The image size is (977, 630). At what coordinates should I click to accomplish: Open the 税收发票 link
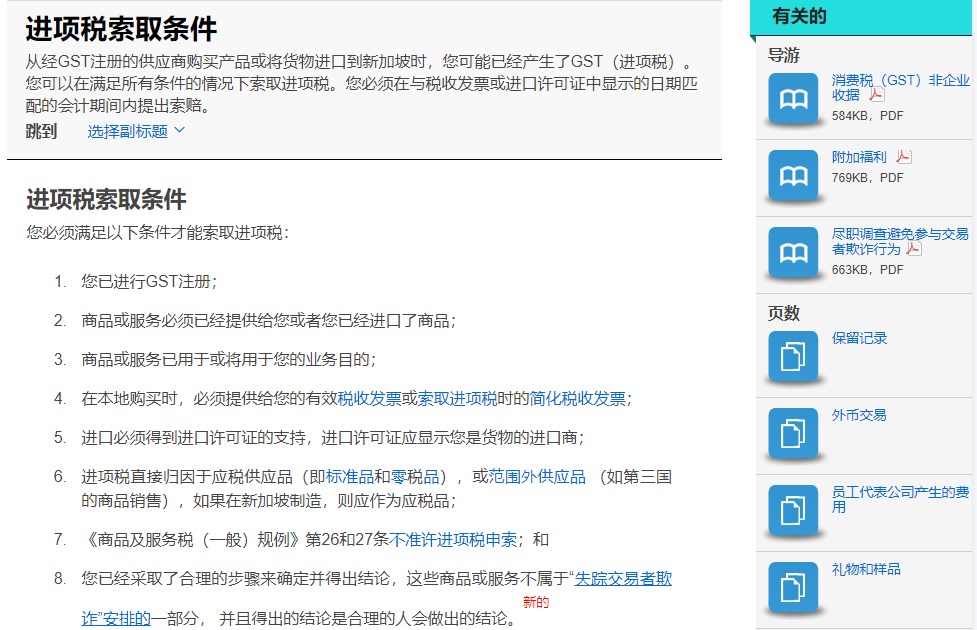coord(369,398)
